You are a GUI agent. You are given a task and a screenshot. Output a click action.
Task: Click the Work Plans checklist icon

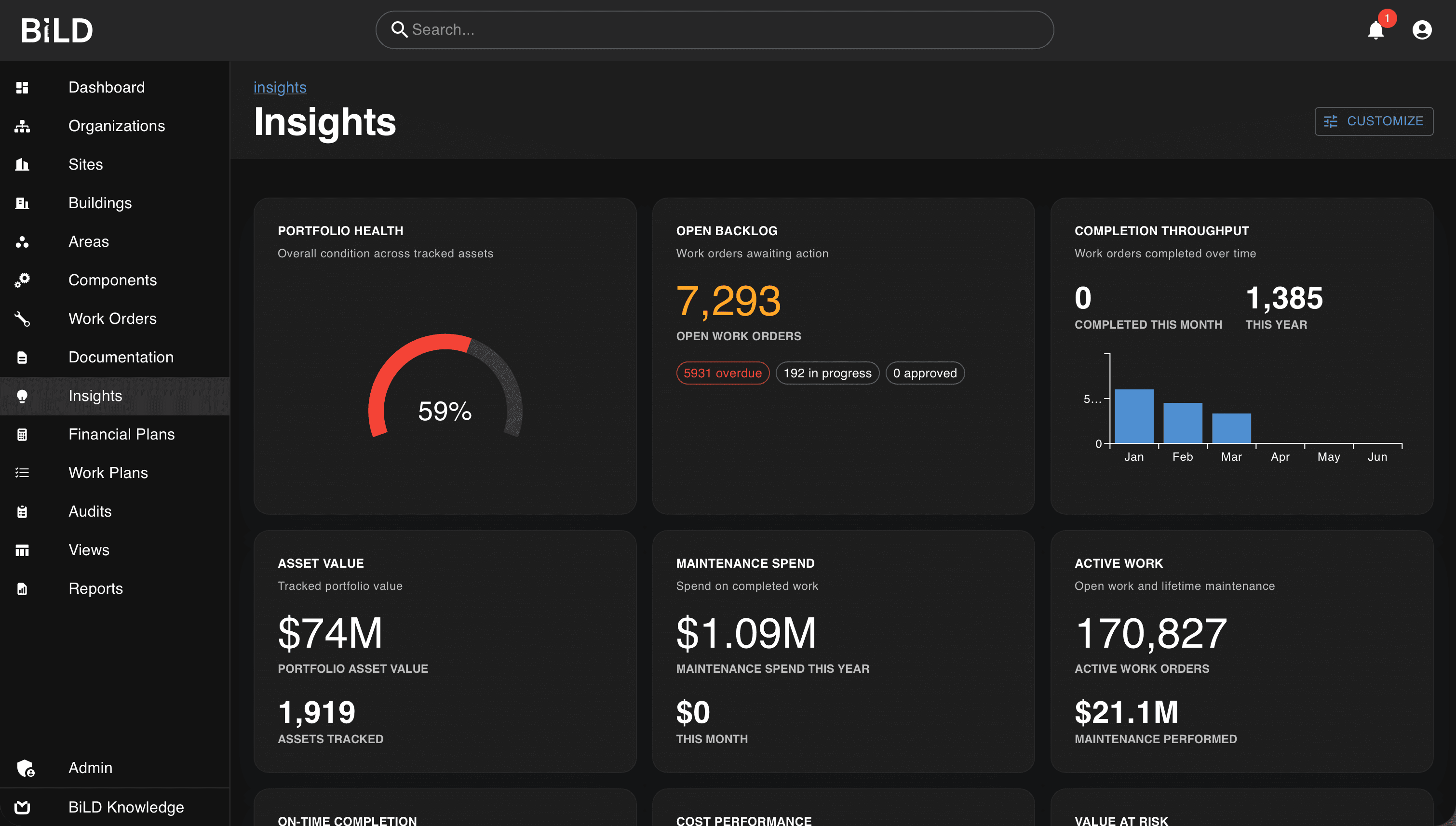[x=22, y=473]
